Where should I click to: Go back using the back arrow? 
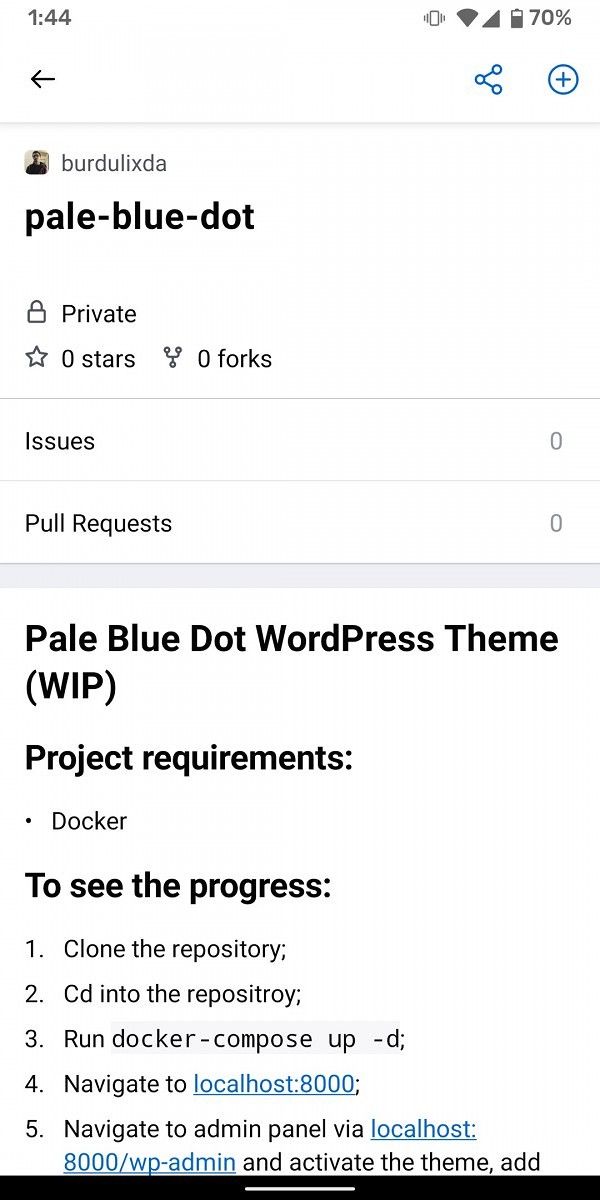pos(43,79)
